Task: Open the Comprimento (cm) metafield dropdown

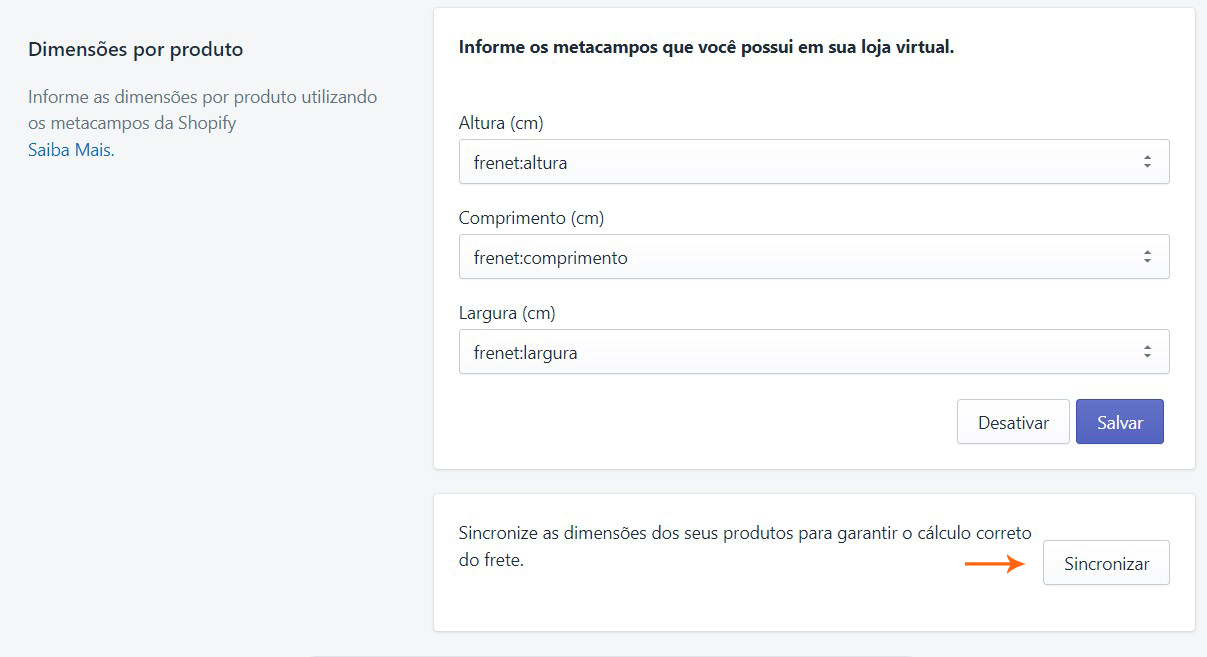Action: pos(812,256)
